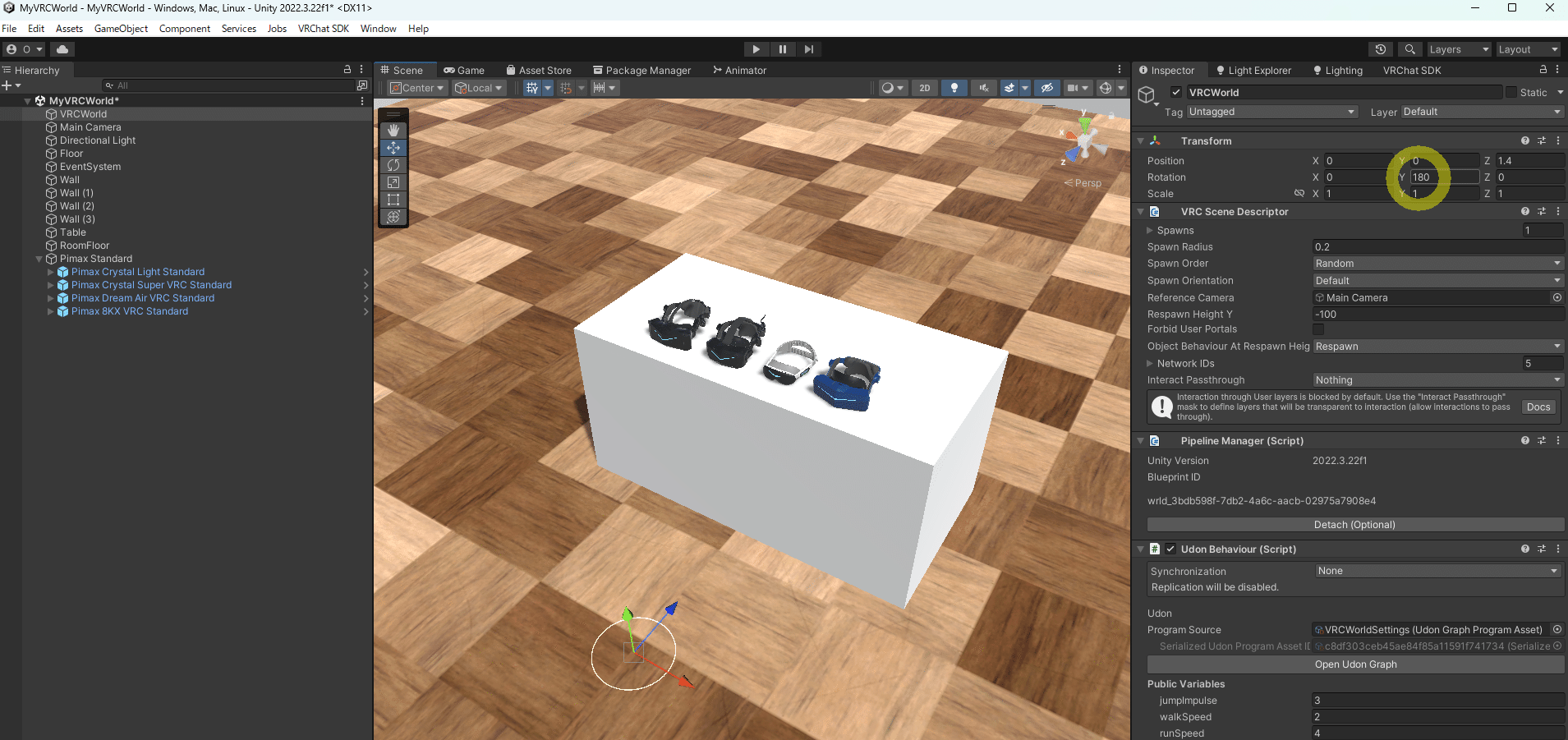Click the Docs button
The height and width of the screenshot is (740, 1568).
pos(1538,407)
